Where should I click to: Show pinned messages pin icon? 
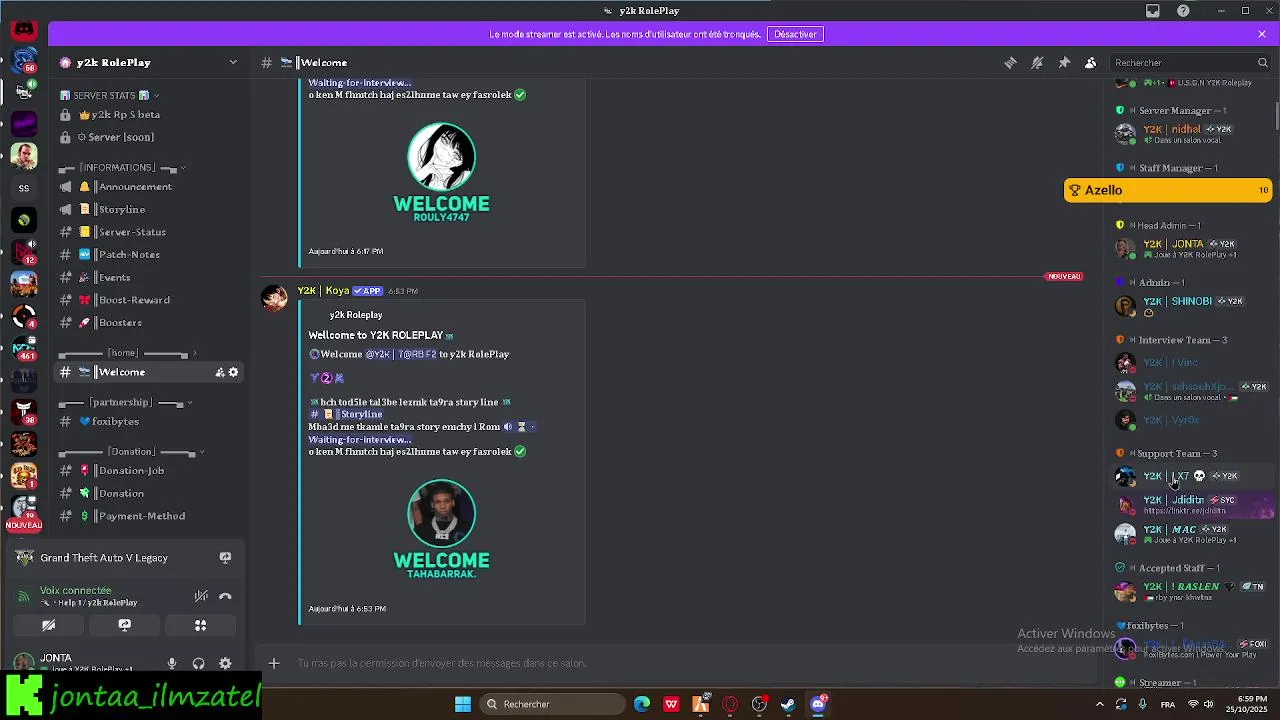coord(1064,62)
